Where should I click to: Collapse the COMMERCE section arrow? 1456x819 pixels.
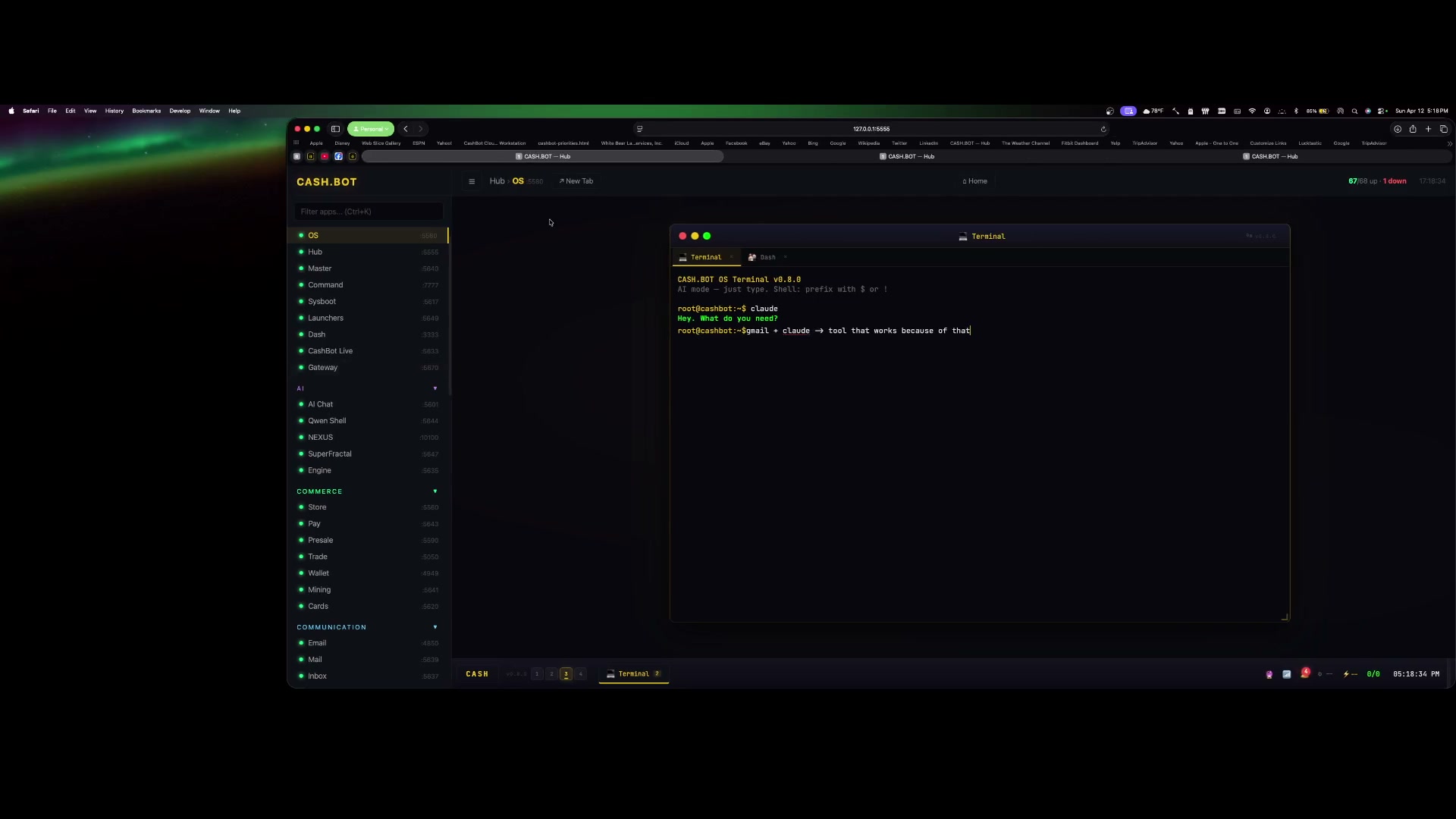click(435, 491)
